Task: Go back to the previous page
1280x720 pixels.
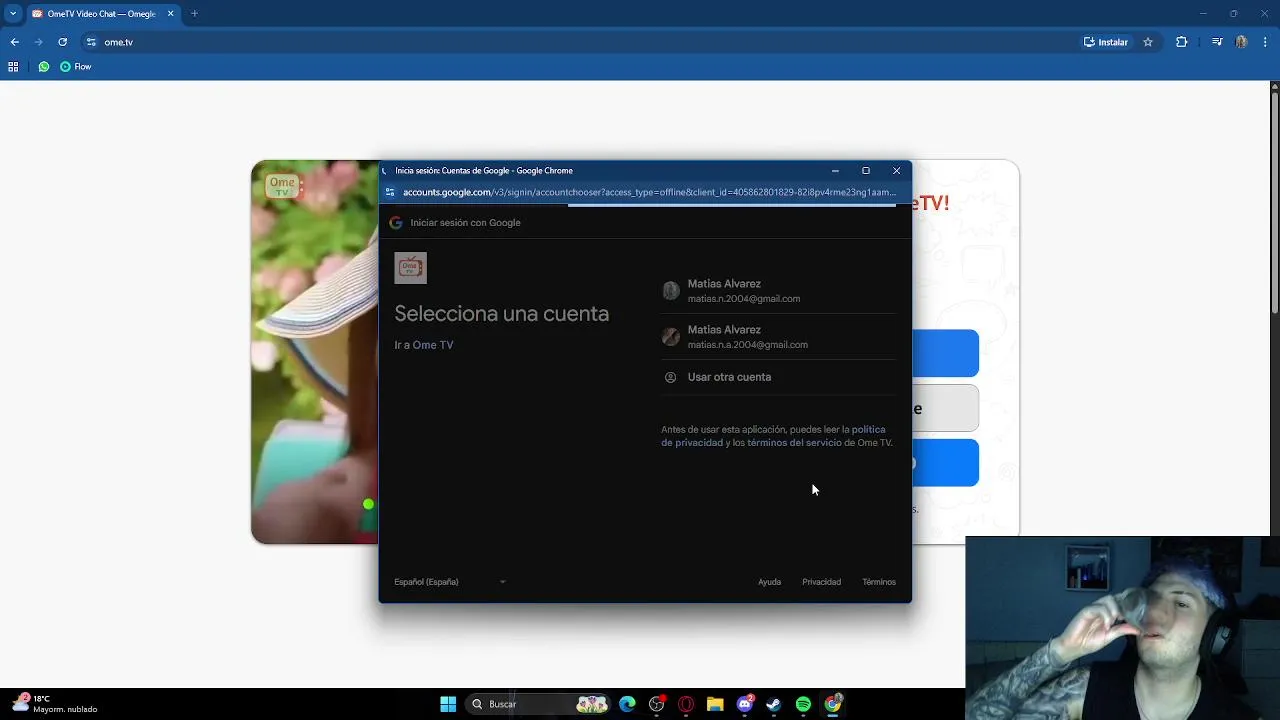Action: (x=14, y=42)
